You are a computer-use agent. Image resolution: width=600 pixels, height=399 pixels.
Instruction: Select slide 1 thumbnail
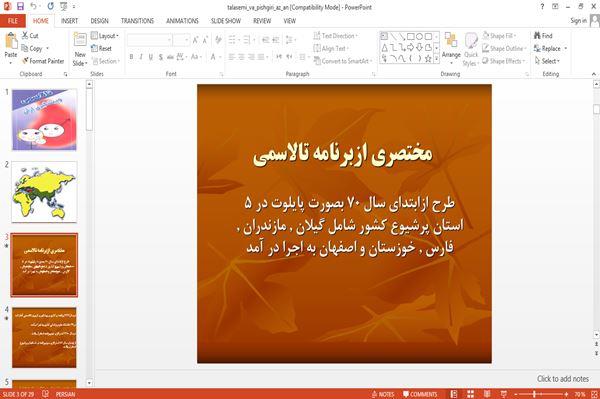(x=44, y=119)
